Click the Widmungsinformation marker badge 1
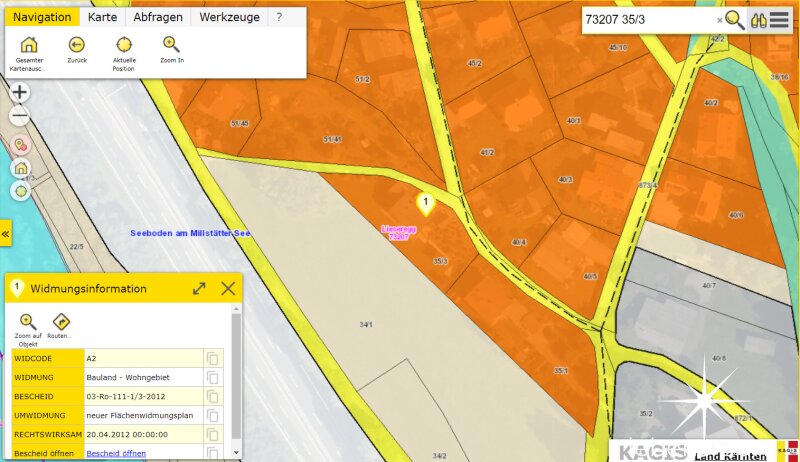The image size is (800, 462). (17, 288)
